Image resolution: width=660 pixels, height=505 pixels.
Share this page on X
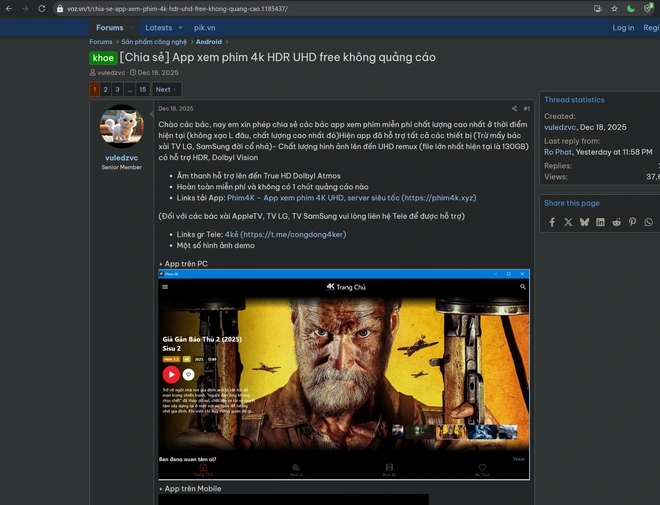568,222
